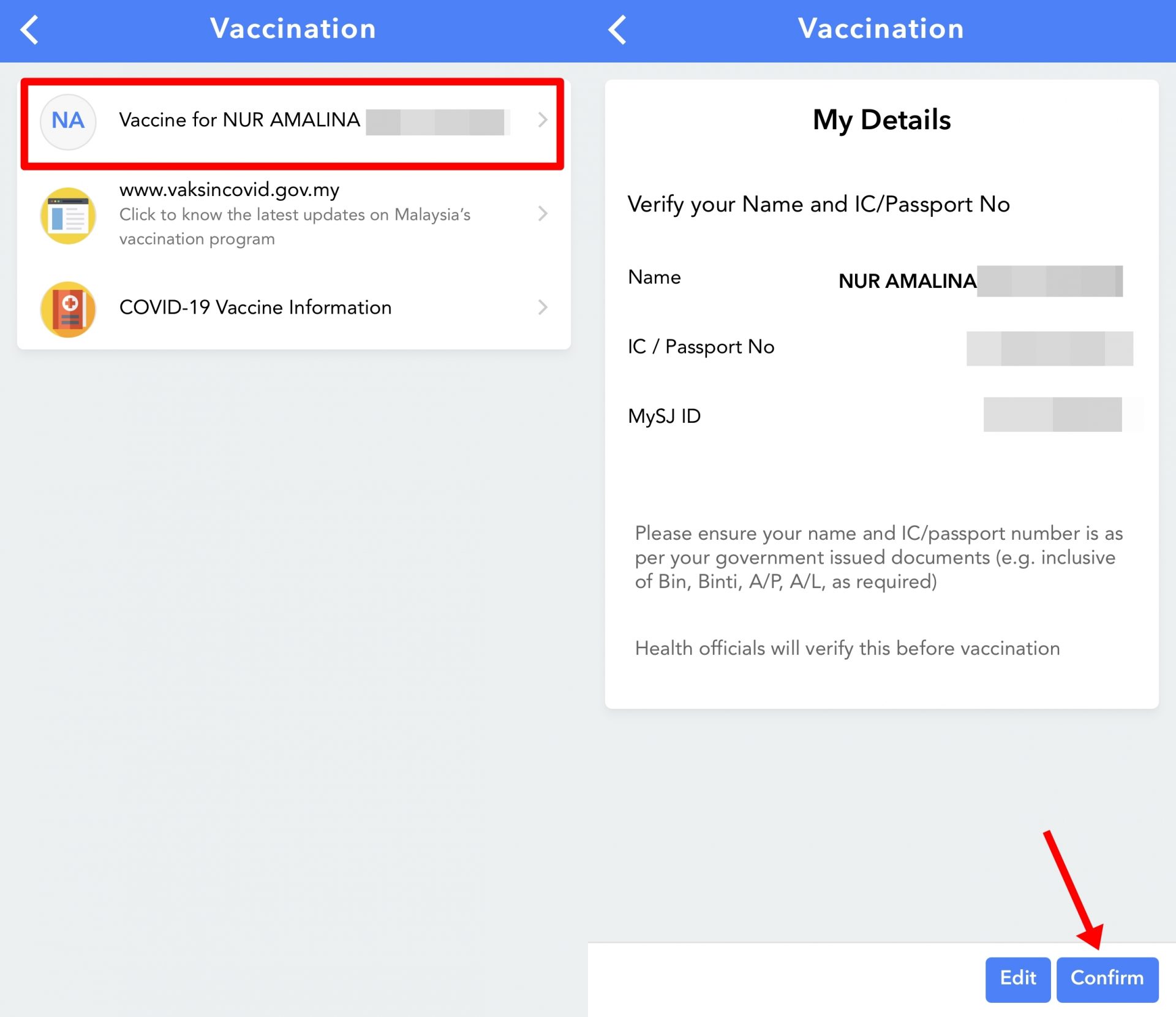
Task: Expand chevron beside COVID-19 Vaccine Information
Action: pos(542,308)
